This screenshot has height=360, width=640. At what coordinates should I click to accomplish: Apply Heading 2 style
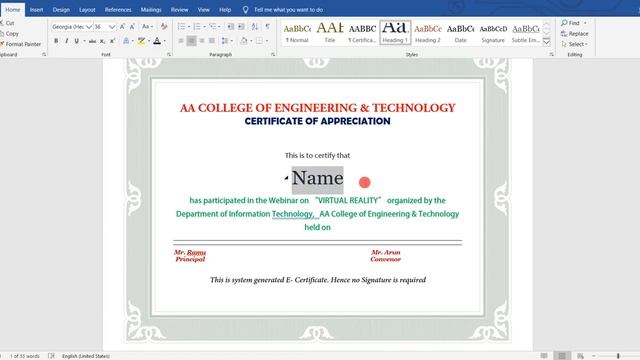pos(428,33)
